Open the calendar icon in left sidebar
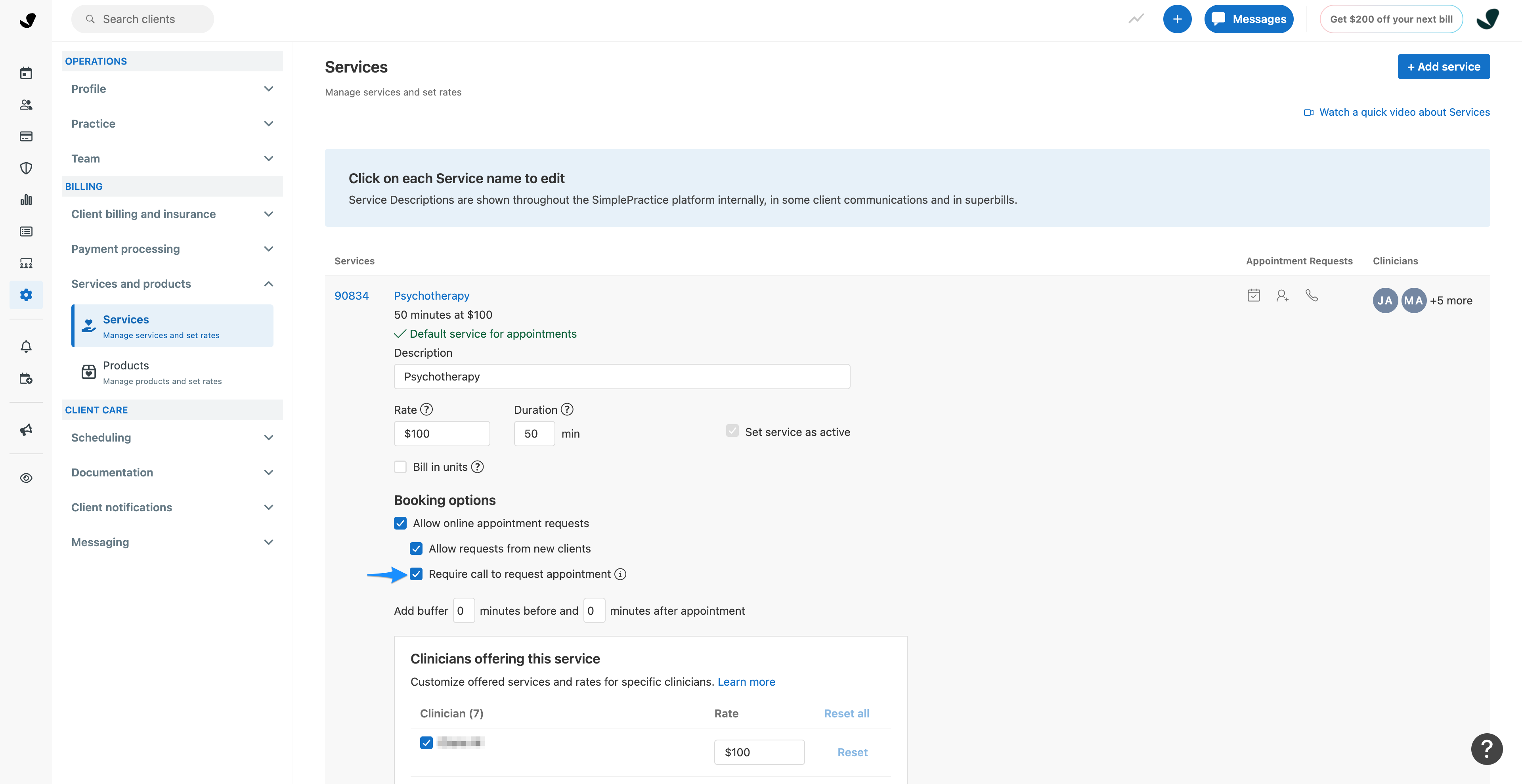1522x784 pixels. pos(26,73)
